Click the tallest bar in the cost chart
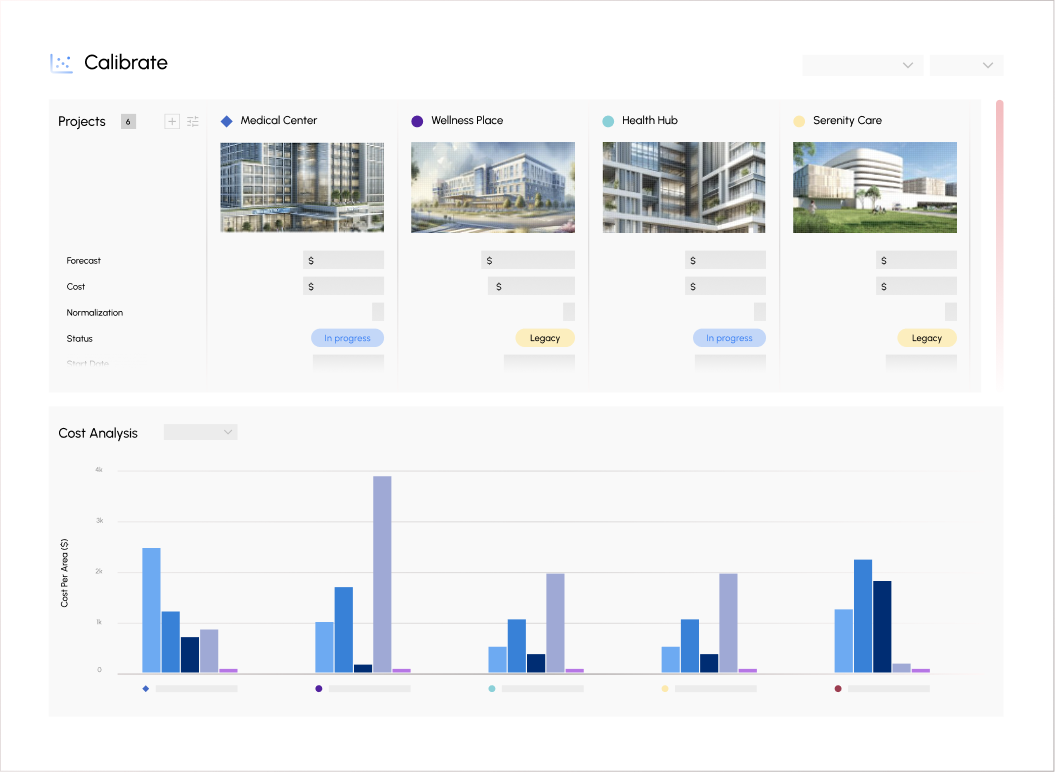Image resolution: width=1055 pixels, height=772 pixels. coord(382,573)
